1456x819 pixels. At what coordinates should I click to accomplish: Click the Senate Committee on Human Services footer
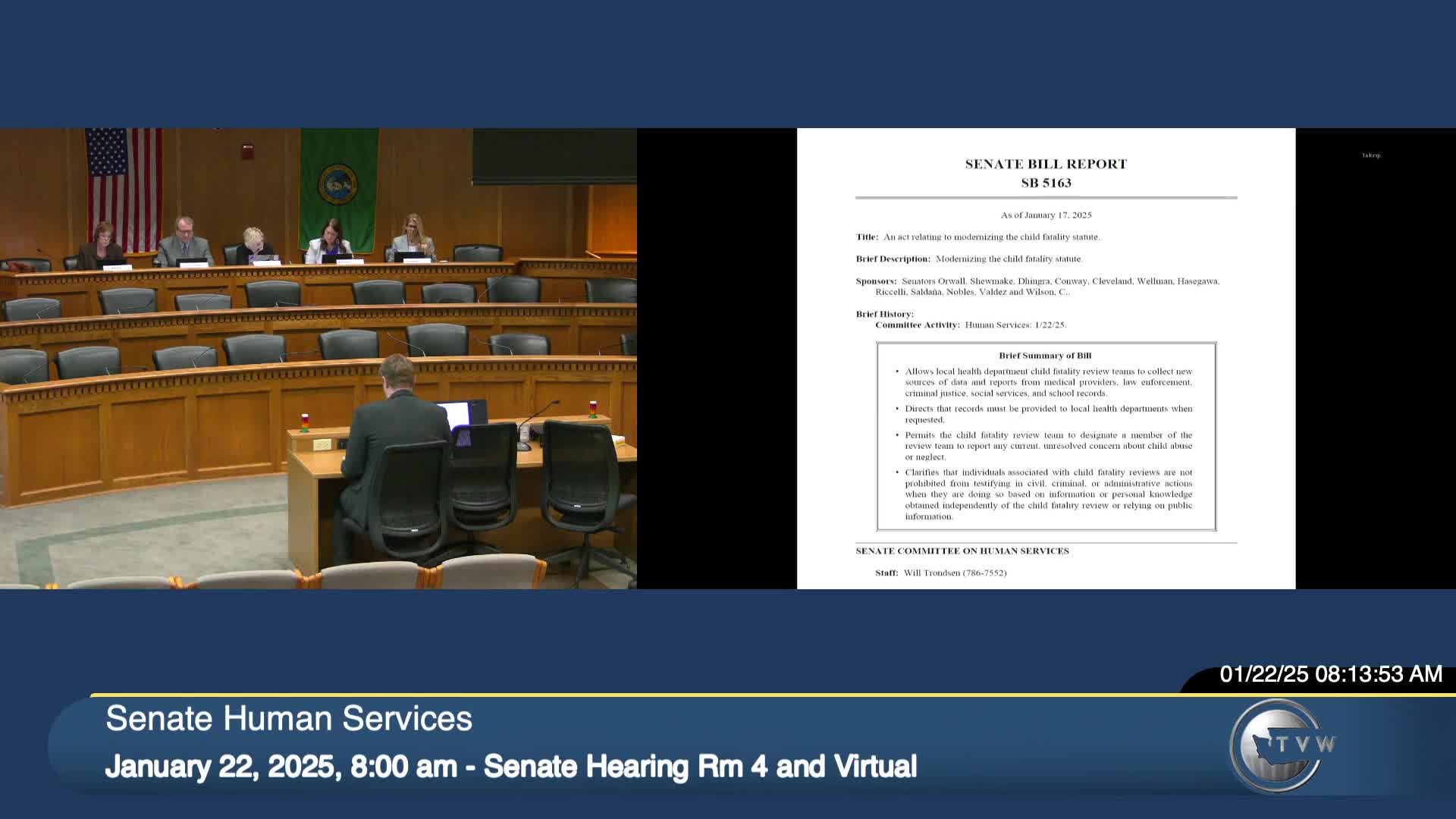962,551
